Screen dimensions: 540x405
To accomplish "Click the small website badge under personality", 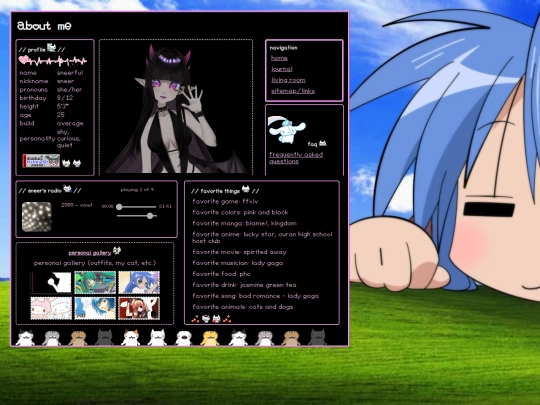I will point(41,161).
